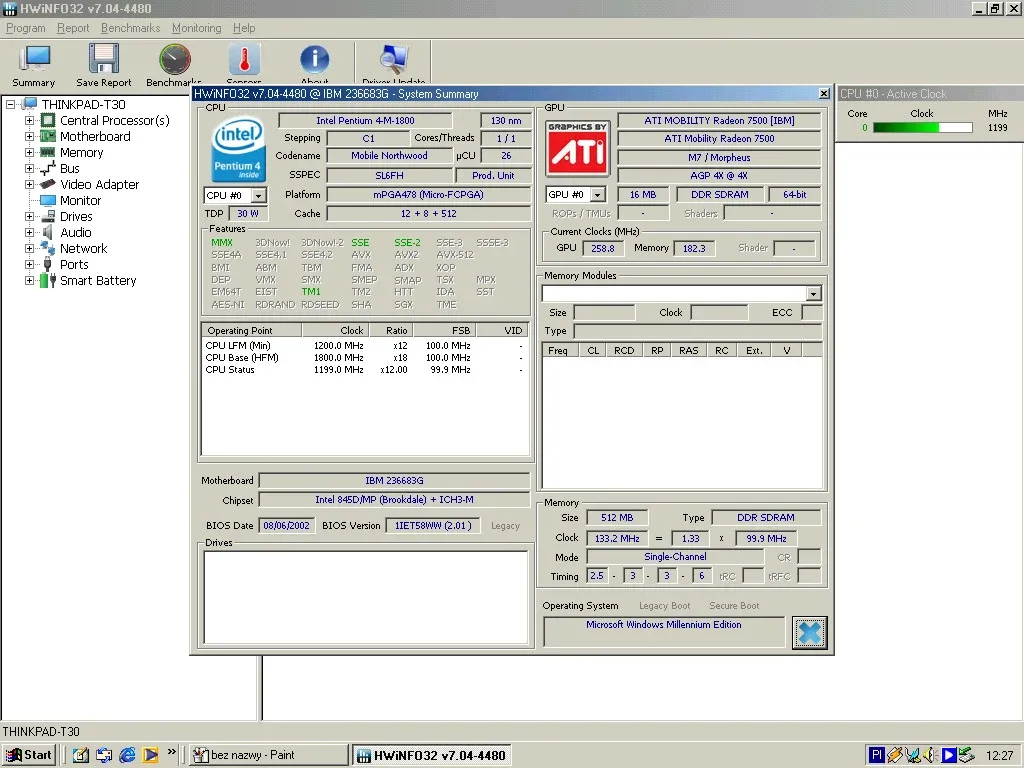The image size is (1024, 768).
Task: Click the HWiNFO32 taskbar button
Action: (432, 755)
